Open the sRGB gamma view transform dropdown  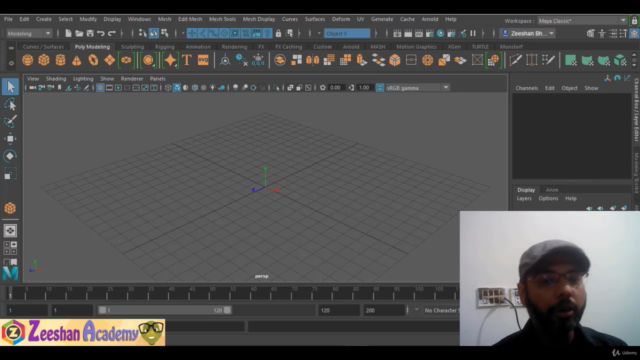(417, 88)
